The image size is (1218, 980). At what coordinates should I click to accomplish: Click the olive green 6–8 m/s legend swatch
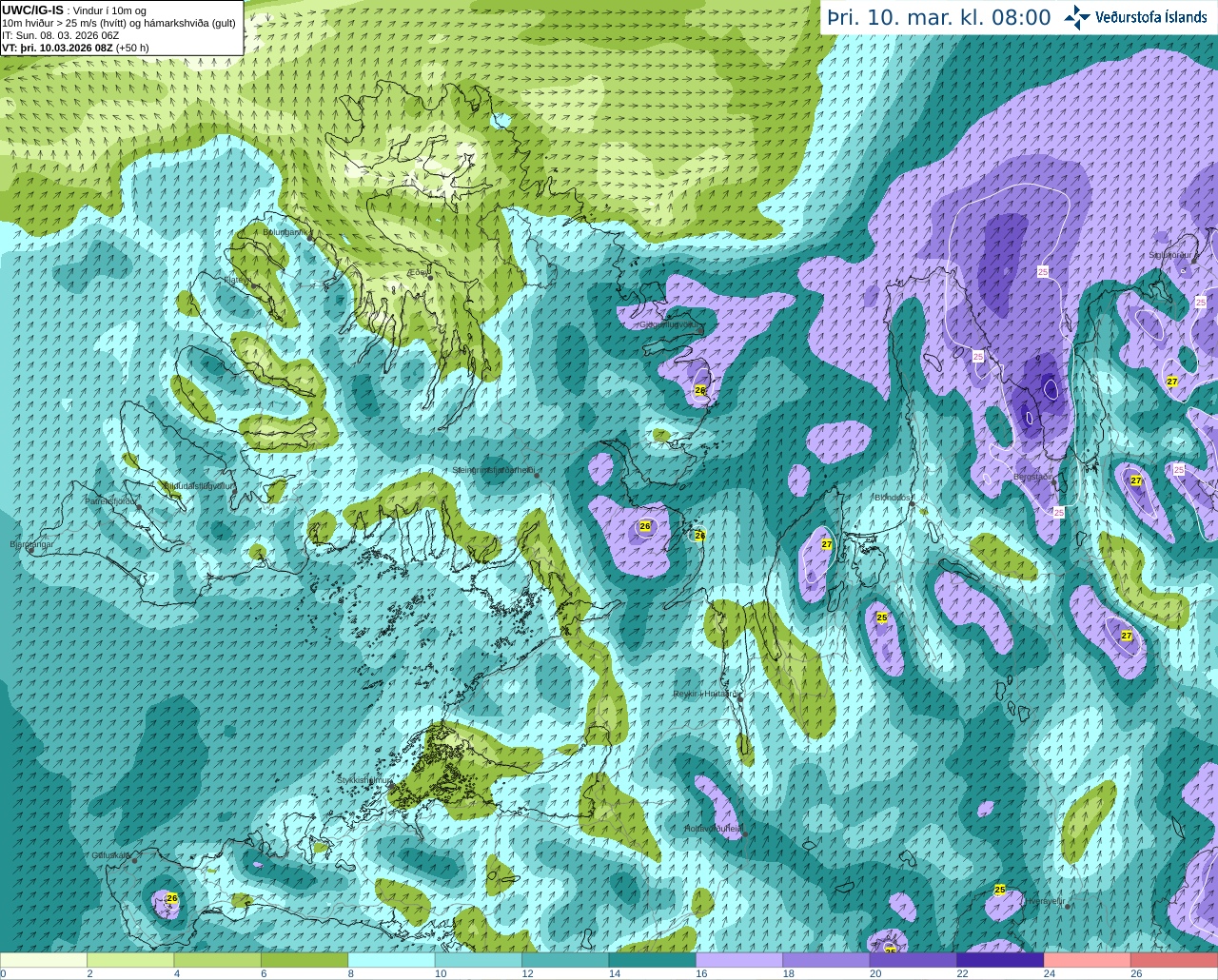click(304, 961)
